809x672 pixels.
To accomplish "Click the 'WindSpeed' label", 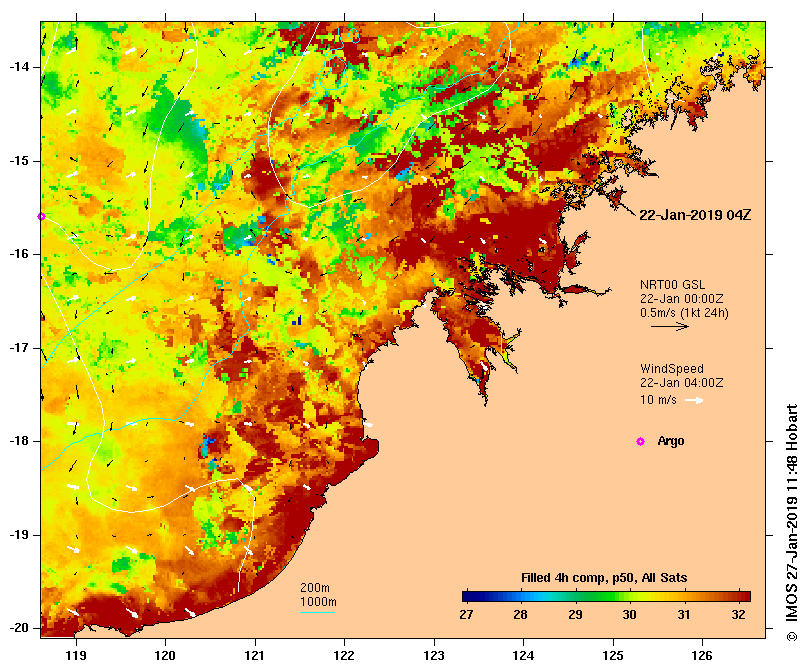I will coord(672,369).
